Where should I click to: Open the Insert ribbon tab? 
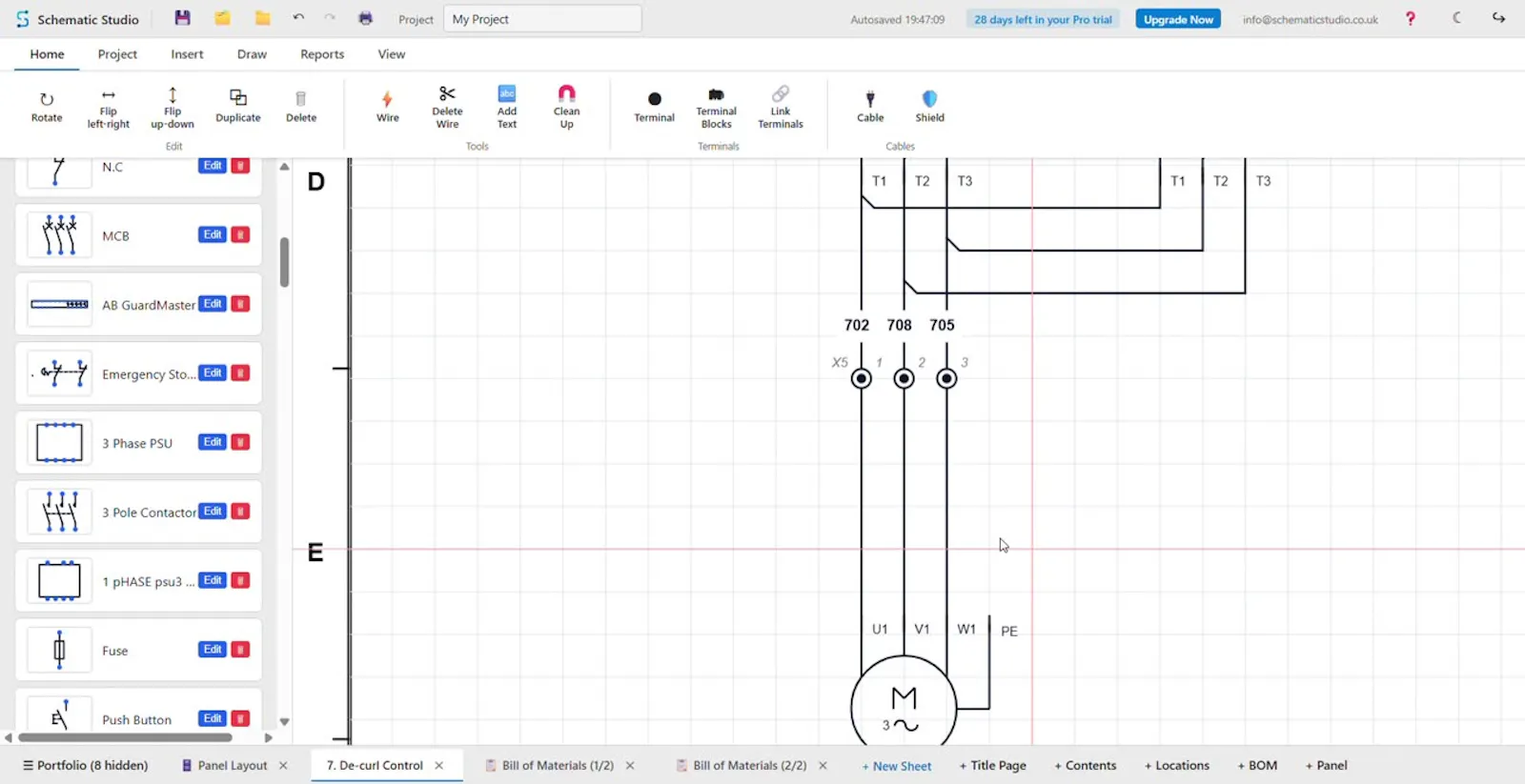[187, 54]
